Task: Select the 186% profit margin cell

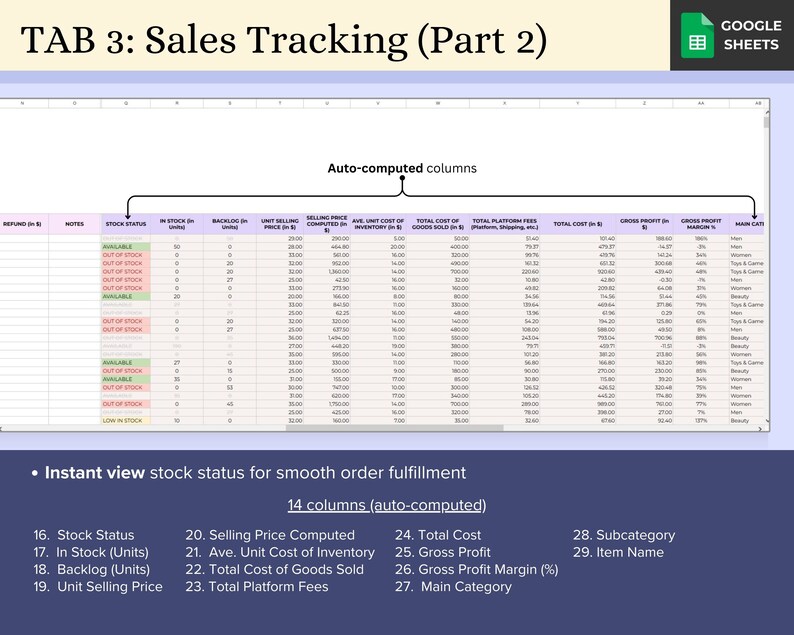Action: pos(701,239)
